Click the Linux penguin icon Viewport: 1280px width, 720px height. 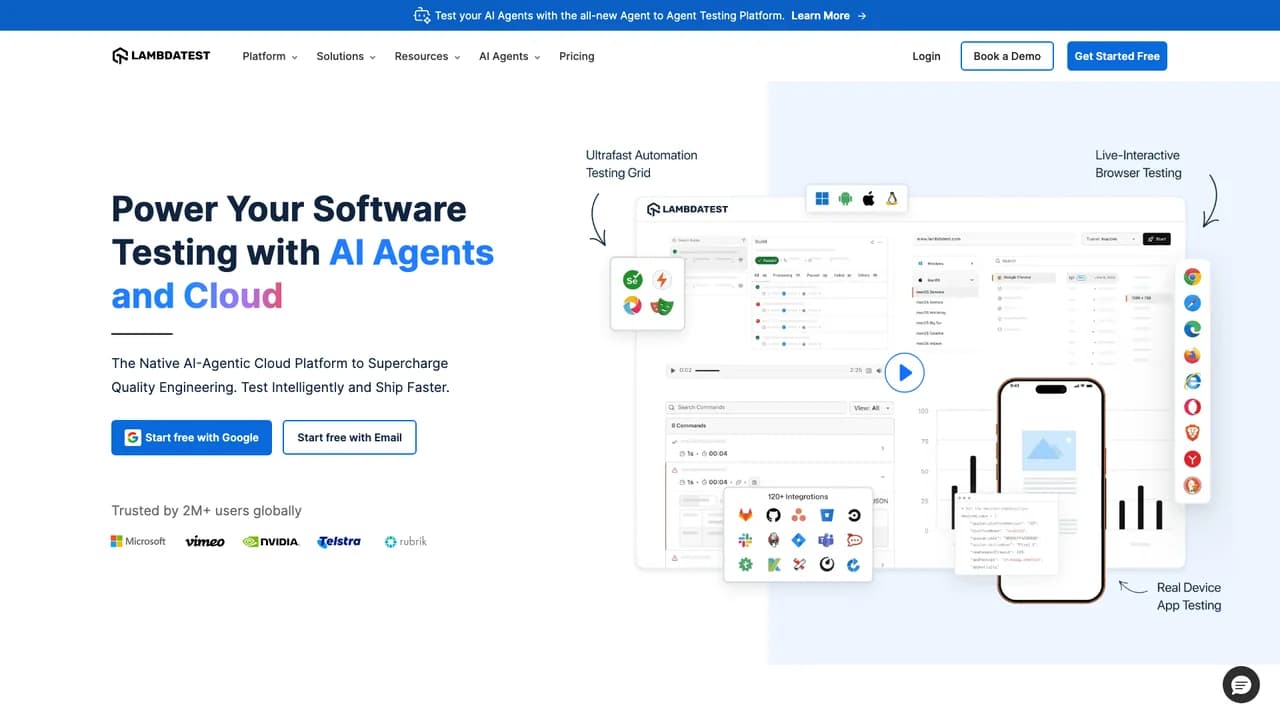click(891, 199)
